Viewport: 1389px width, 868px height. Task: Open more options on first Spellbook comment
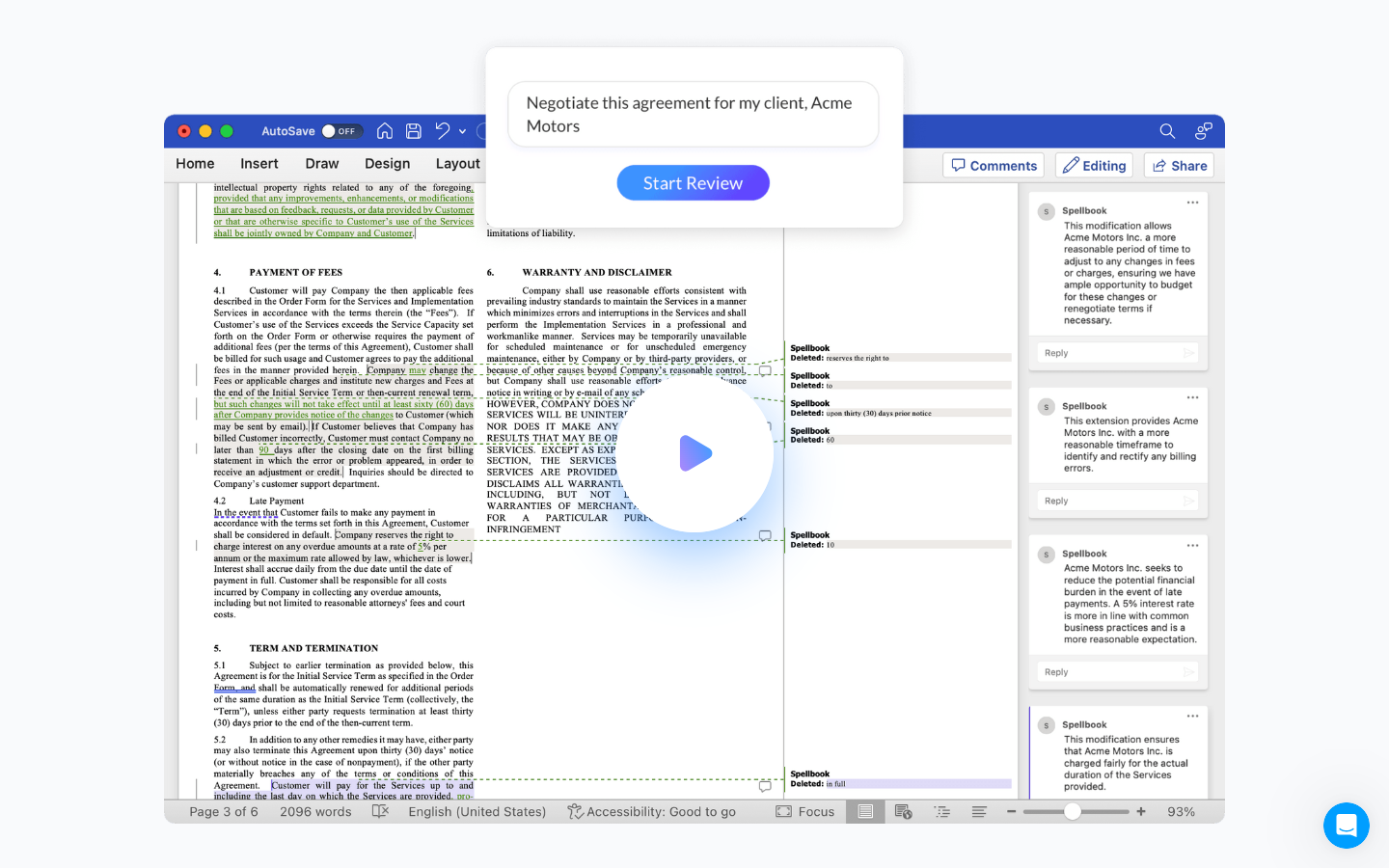(1193, 203)
